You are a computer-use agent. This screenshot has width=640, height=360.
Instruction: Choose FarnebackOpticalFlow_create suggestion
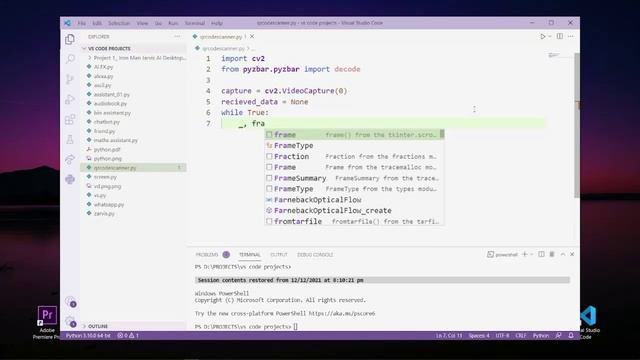[x=354, y=210]
